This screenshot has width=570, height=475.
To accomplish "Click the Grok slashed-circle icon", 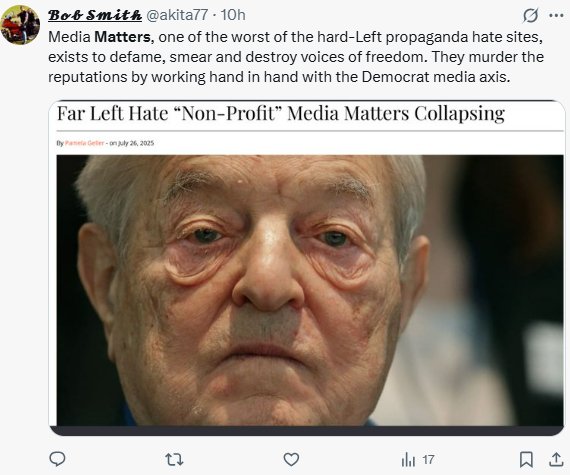I will (530, 16).
